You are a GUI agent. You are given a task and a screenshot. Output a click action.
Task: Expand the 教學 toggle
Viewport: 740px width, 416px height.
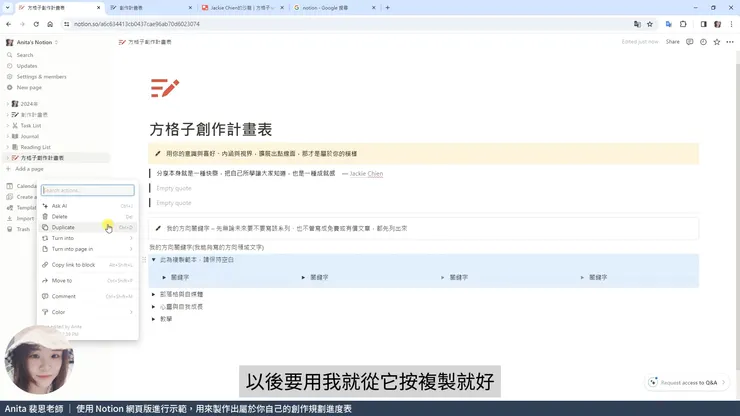point(153,319)
